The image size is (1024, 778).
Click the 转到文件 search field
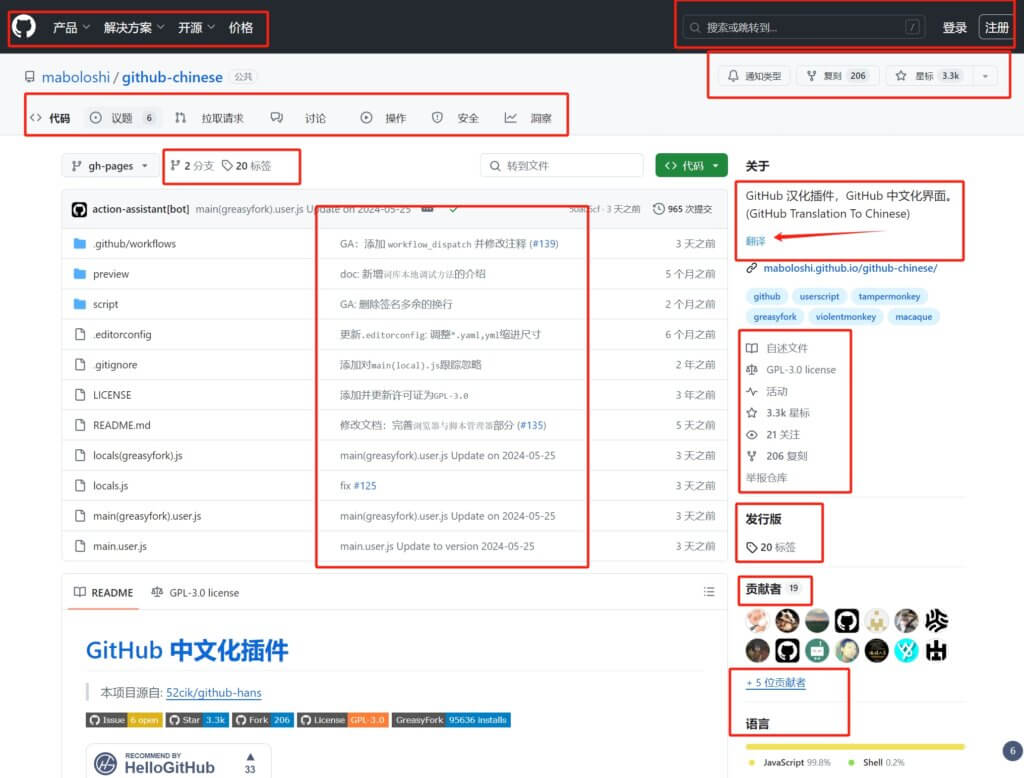pyautogui.click(x=562, y=165)
